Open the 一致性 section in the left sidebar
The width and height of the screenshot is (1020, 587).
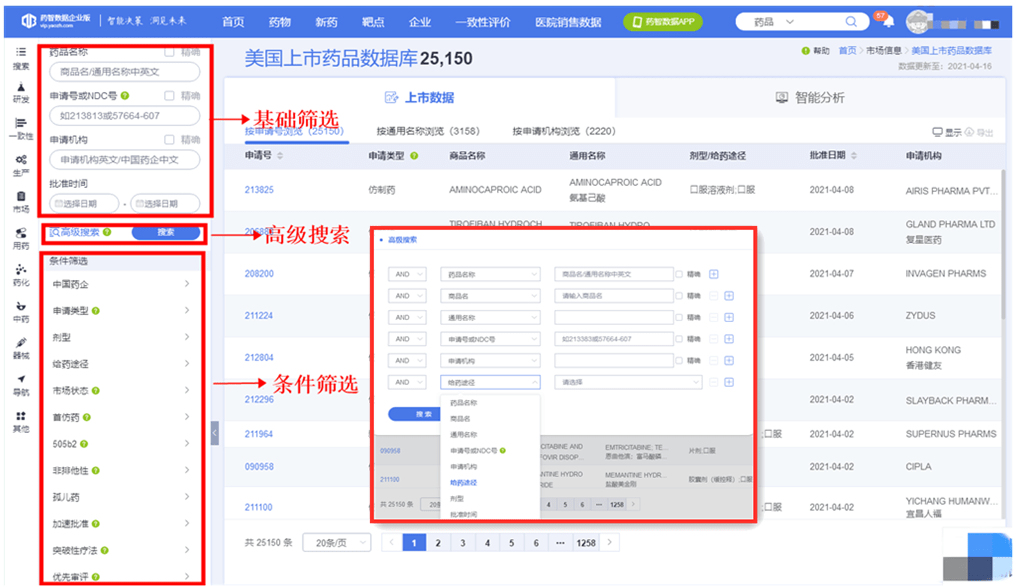[21, 129]
